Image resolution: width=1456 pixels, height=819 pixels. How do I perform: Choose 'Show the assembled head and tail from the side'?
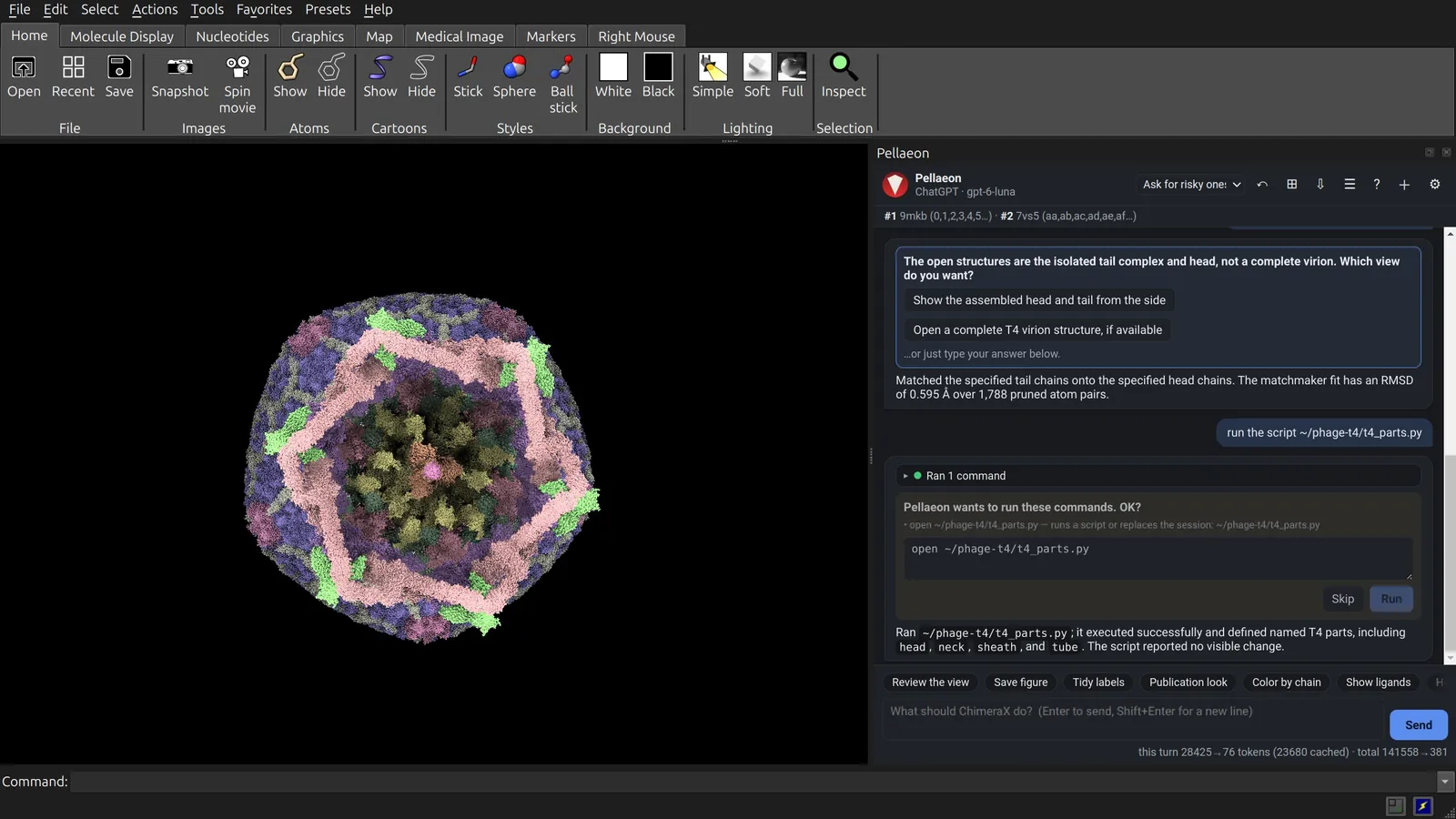(x=1039, y=300)
